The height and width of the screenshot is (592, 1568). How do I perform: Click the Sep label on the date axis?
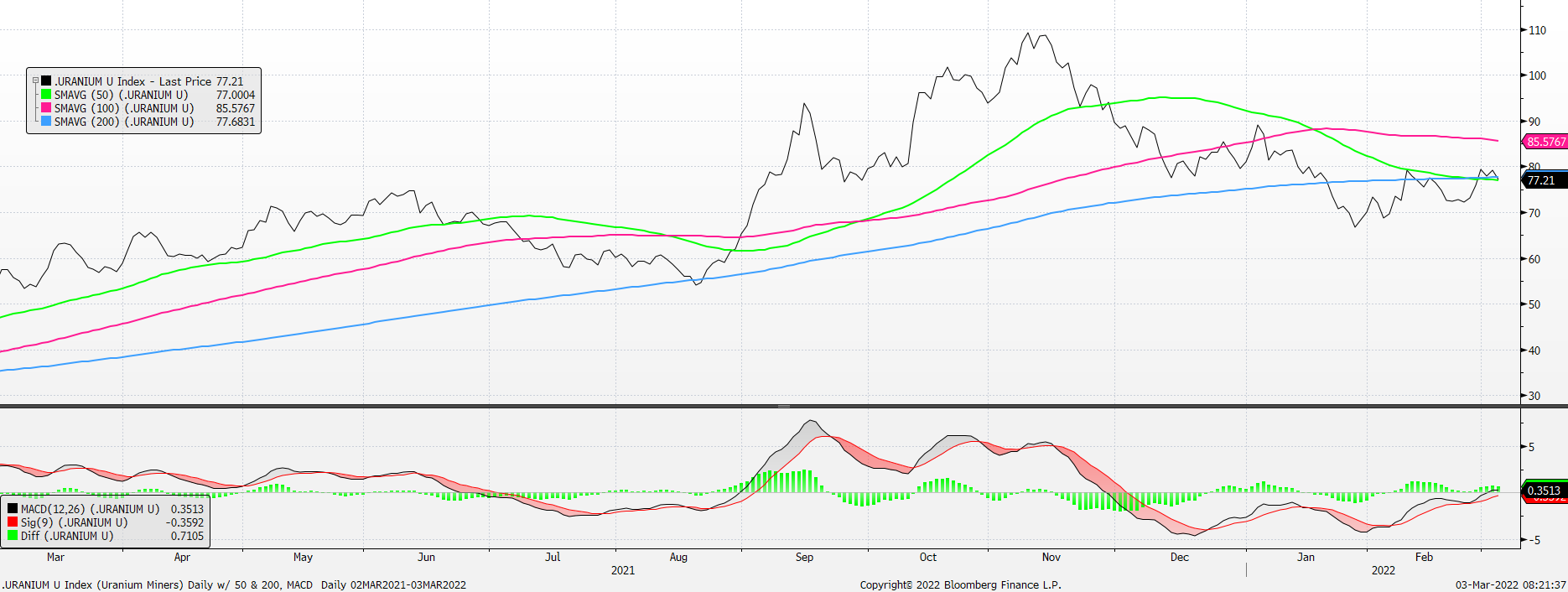pyautogui.click(x=804, y=557)
